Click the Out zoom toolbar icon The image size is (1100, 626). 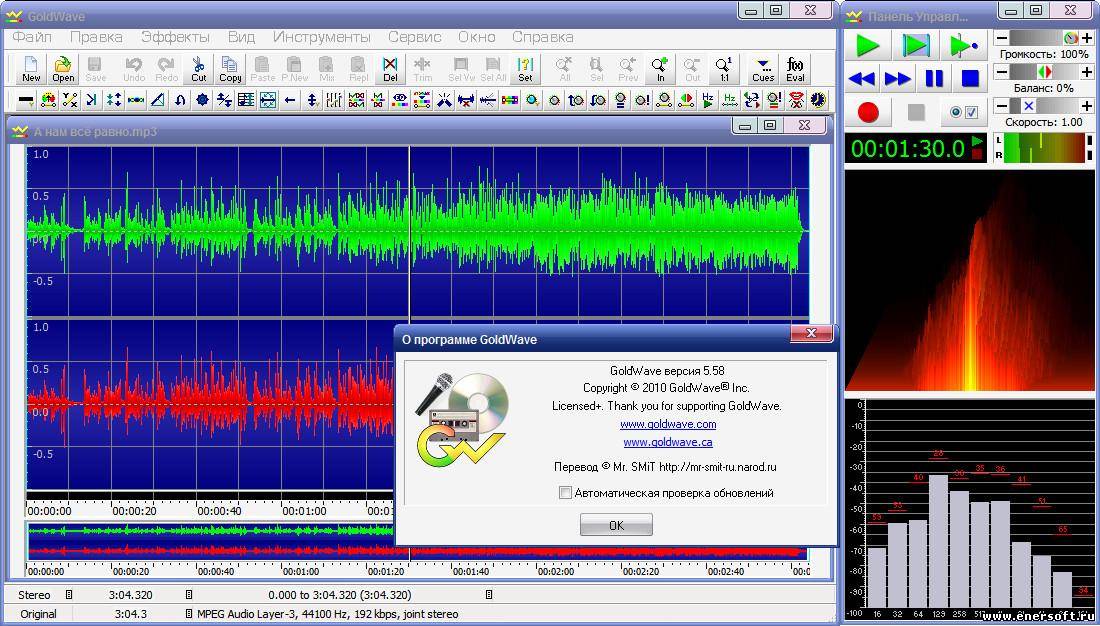(x=692, y=69)
